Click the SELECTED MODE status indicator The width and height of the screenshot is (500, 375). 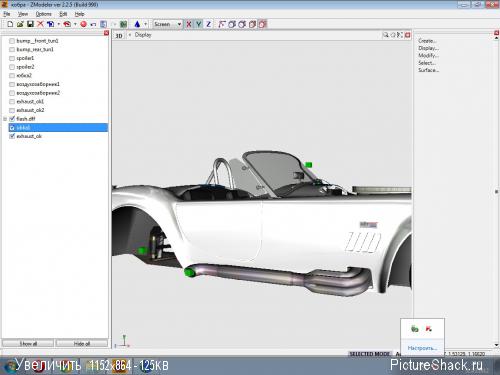click(x=369, y=354)
